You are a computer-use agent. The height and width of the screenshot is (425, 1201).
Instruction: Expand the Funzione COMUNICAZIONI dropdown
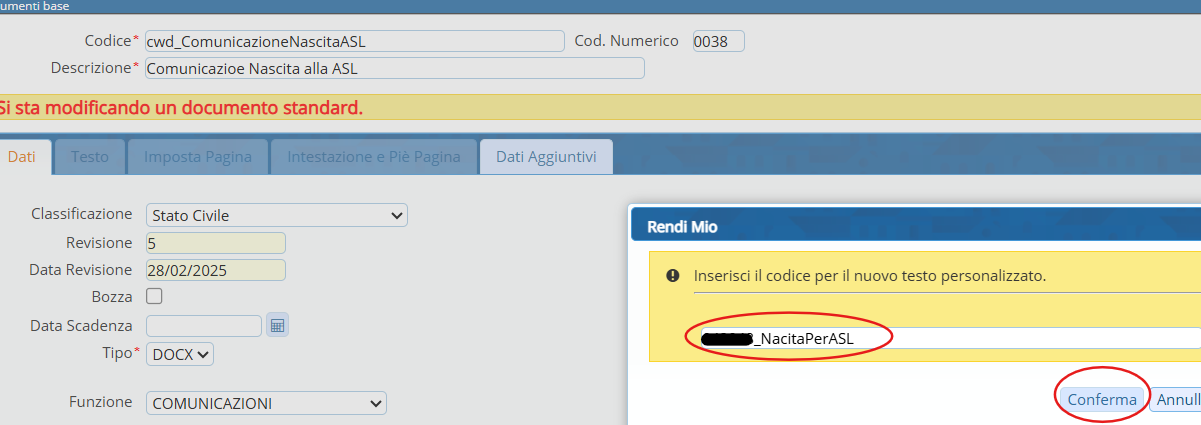[x=266, y=403]
